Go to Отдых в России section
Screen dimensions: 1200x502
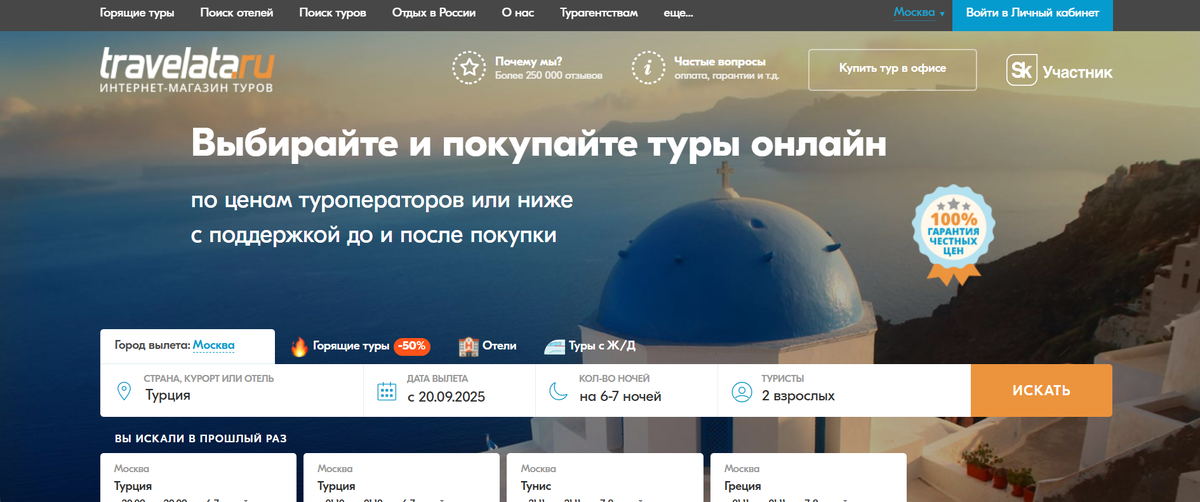pyautogui.click(x=434, y=14)
